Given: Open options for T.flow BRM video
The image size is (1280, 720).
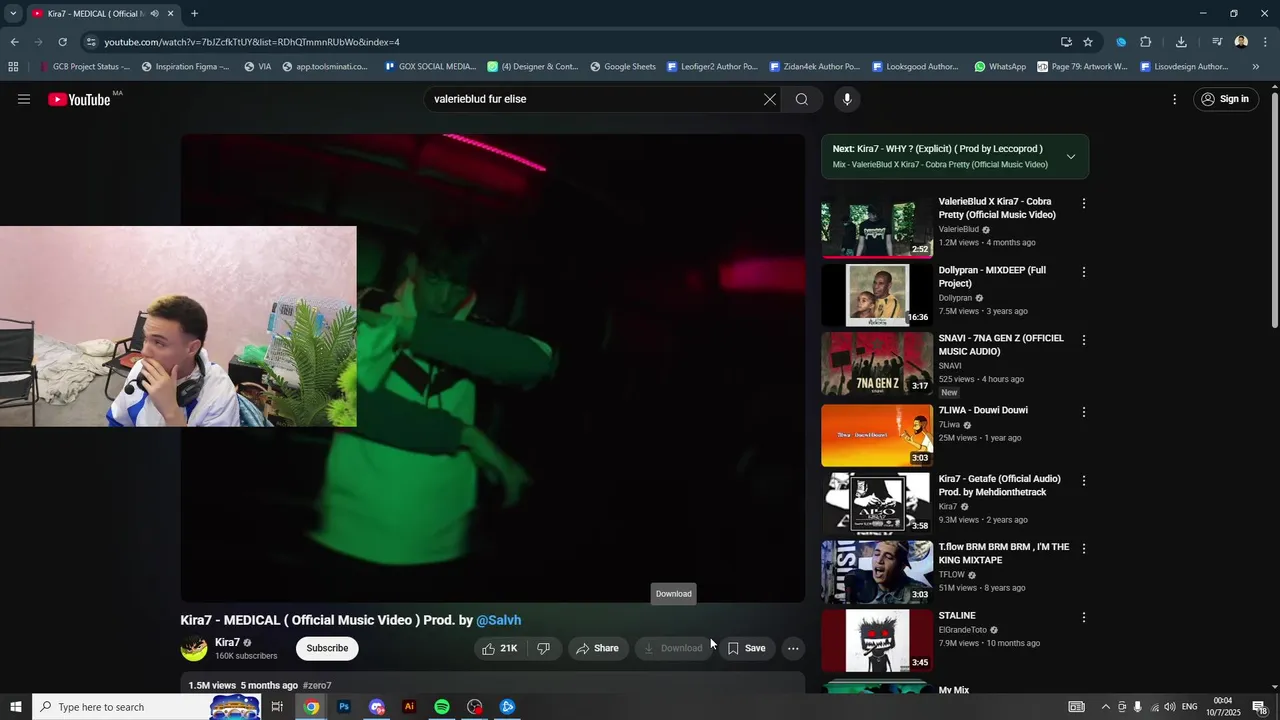Looking at the screenshot, I should coord(1083,549).
